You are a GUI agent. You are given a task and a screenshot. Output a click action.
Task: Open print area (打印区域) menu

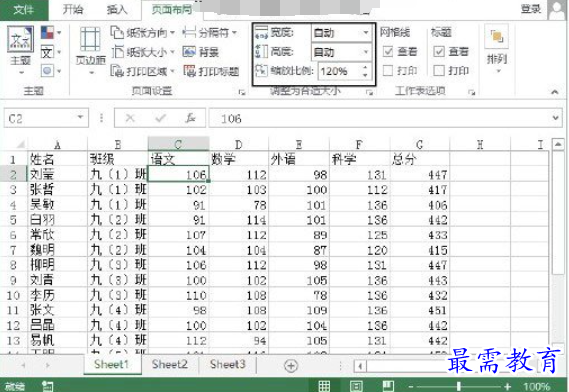pos(143,71)
